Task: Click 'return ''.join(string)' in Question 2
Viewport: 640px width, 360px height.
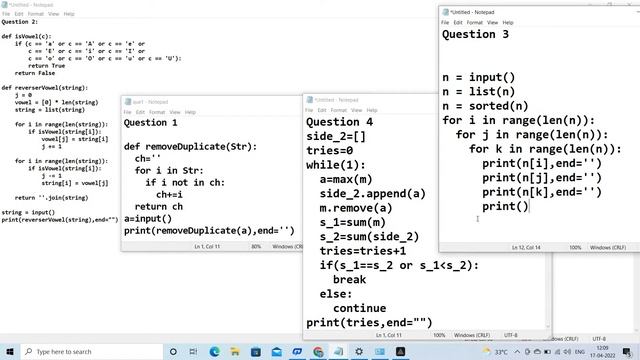Action: coord(51,198)
